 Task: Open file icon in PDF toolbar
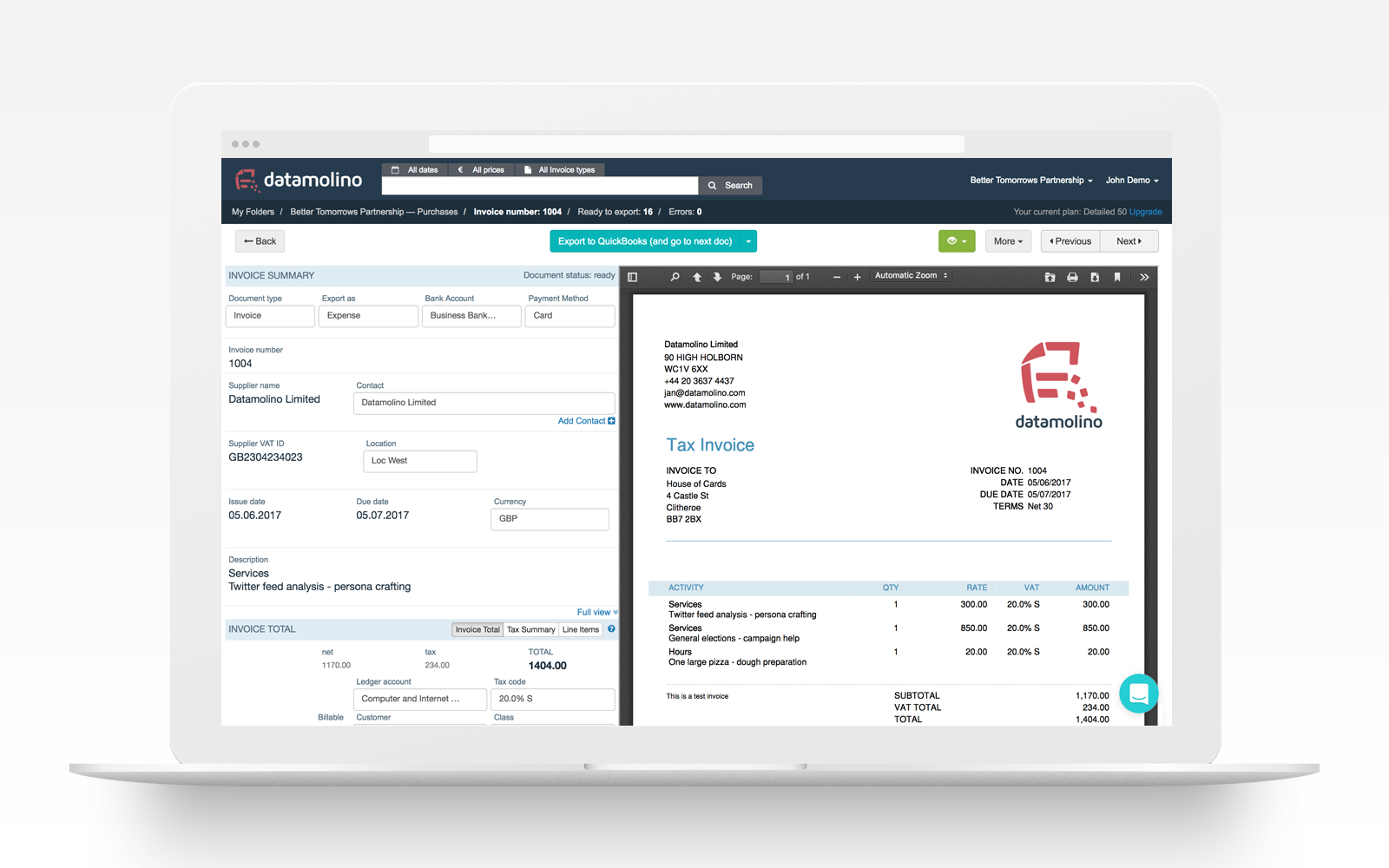click(1050, 277)
